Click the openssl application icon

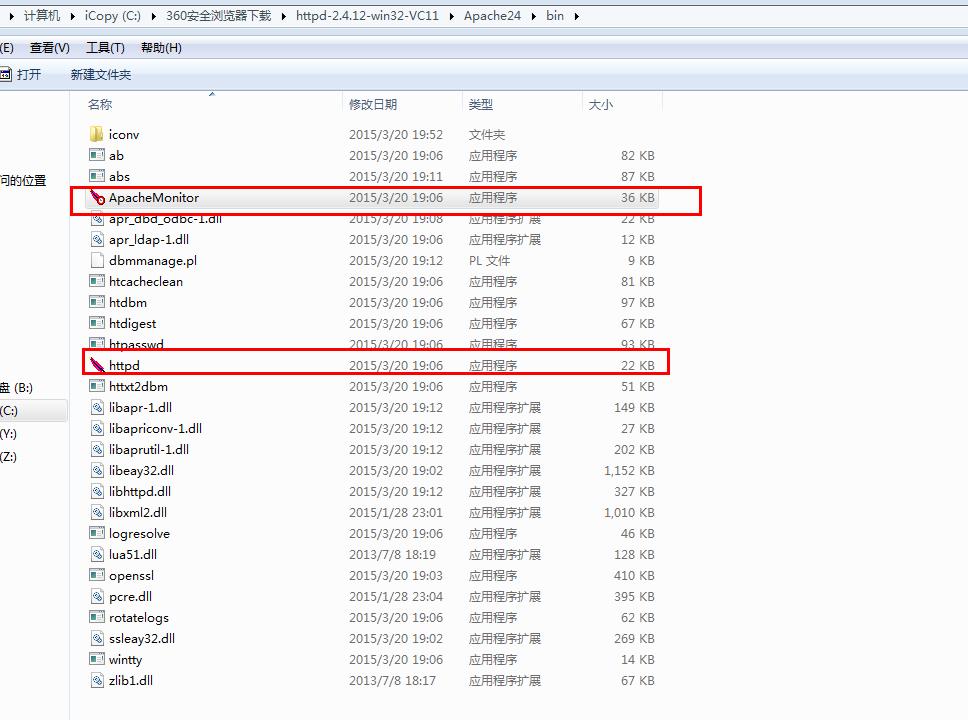pyautogui.click(x=97, y=575)
